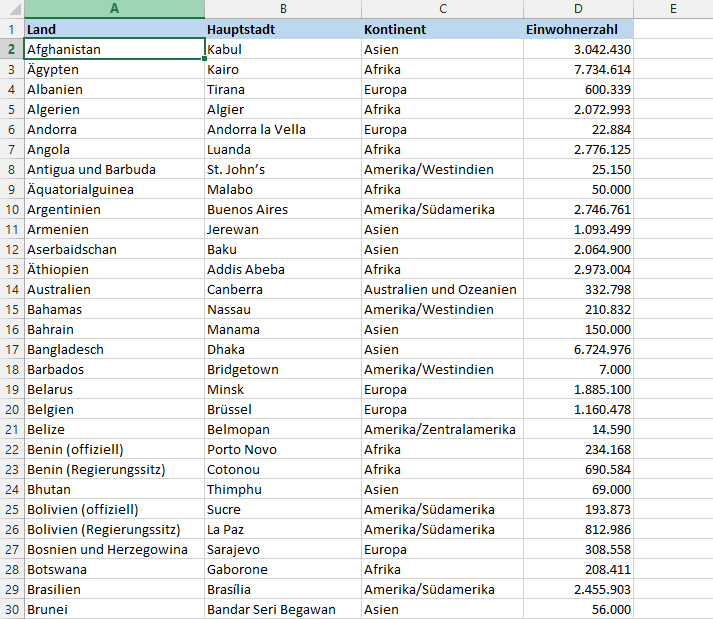713x619 pixels.
Task: Select the cell 'Addis Abeba'
Action: (x=283, y=269)
